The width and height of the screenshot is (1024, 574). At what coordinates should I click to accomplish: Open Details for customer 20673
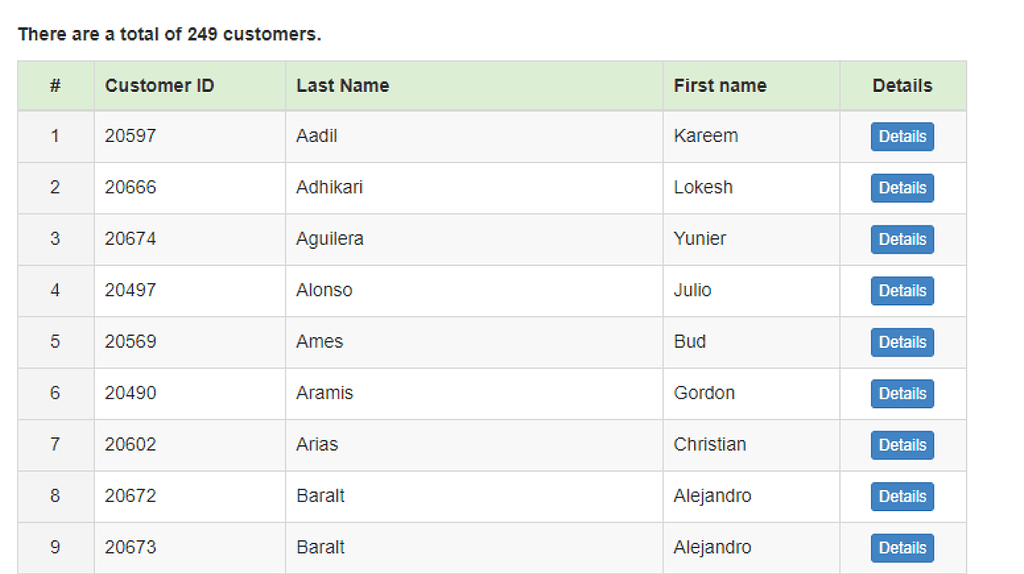pos(902,548)
